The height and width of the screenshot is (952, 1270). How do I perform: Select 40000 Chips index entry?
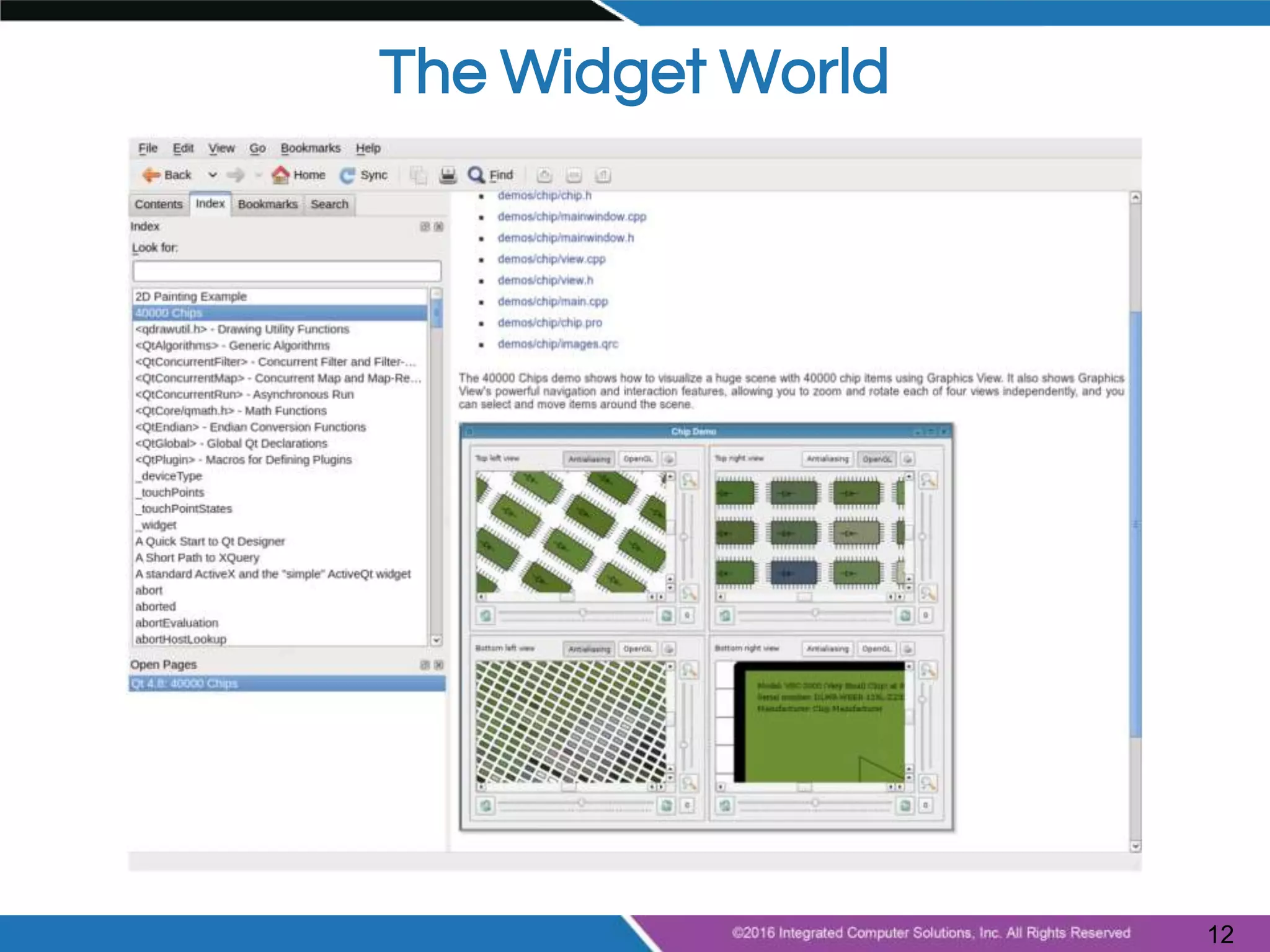pyautogui.click(x=280, y=313)
